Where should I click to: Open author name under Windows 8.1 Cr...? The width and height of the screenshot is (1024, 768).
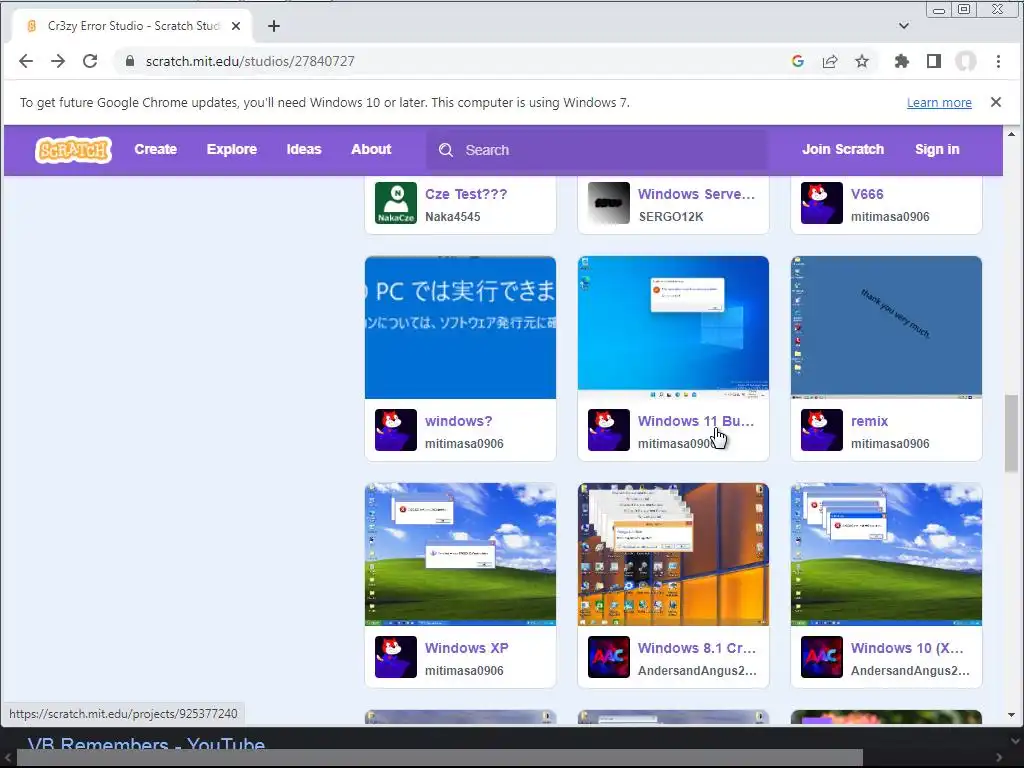click(697, 671)
